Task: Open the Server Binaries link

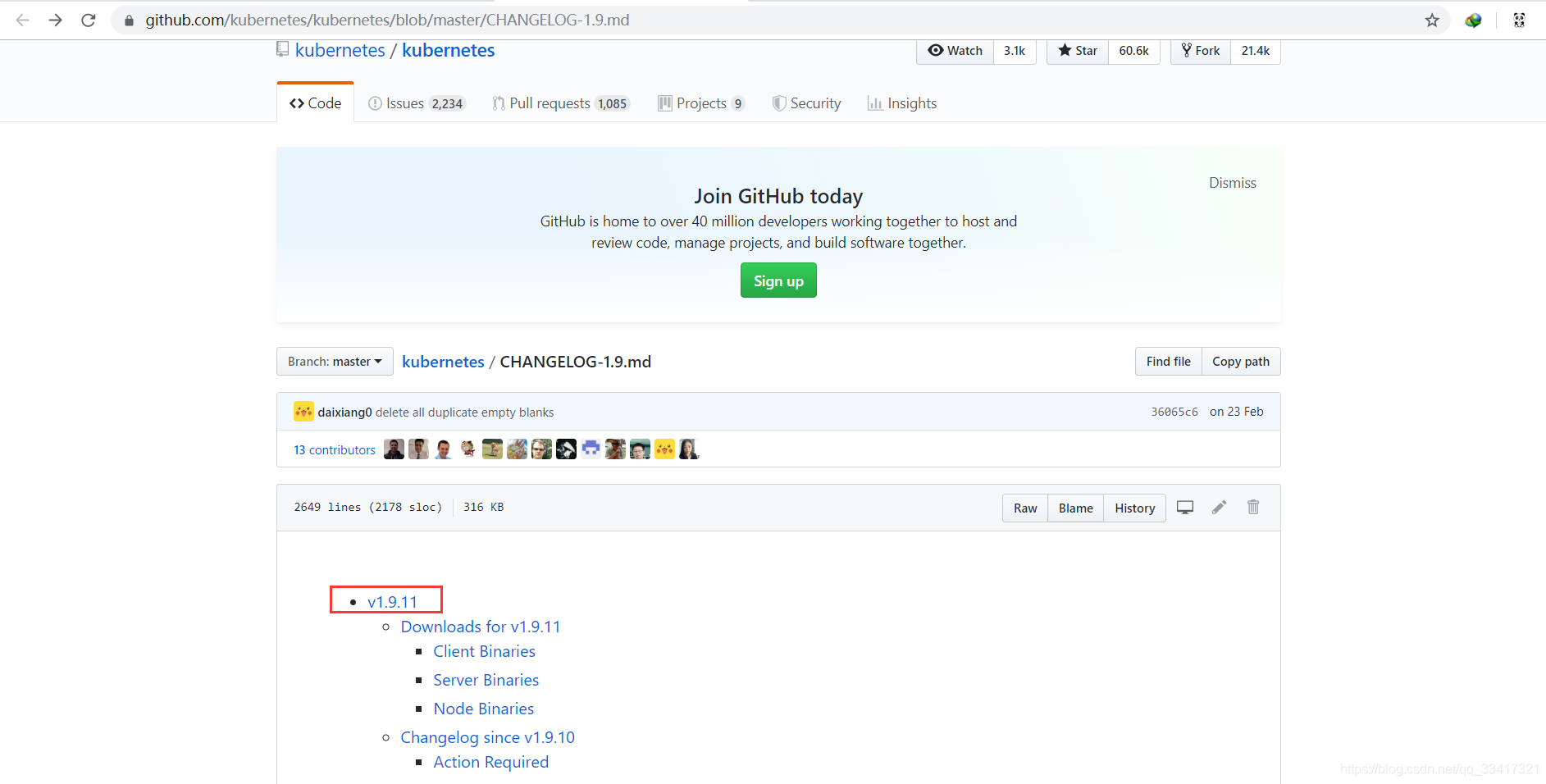Action: [x=486, y=680]
